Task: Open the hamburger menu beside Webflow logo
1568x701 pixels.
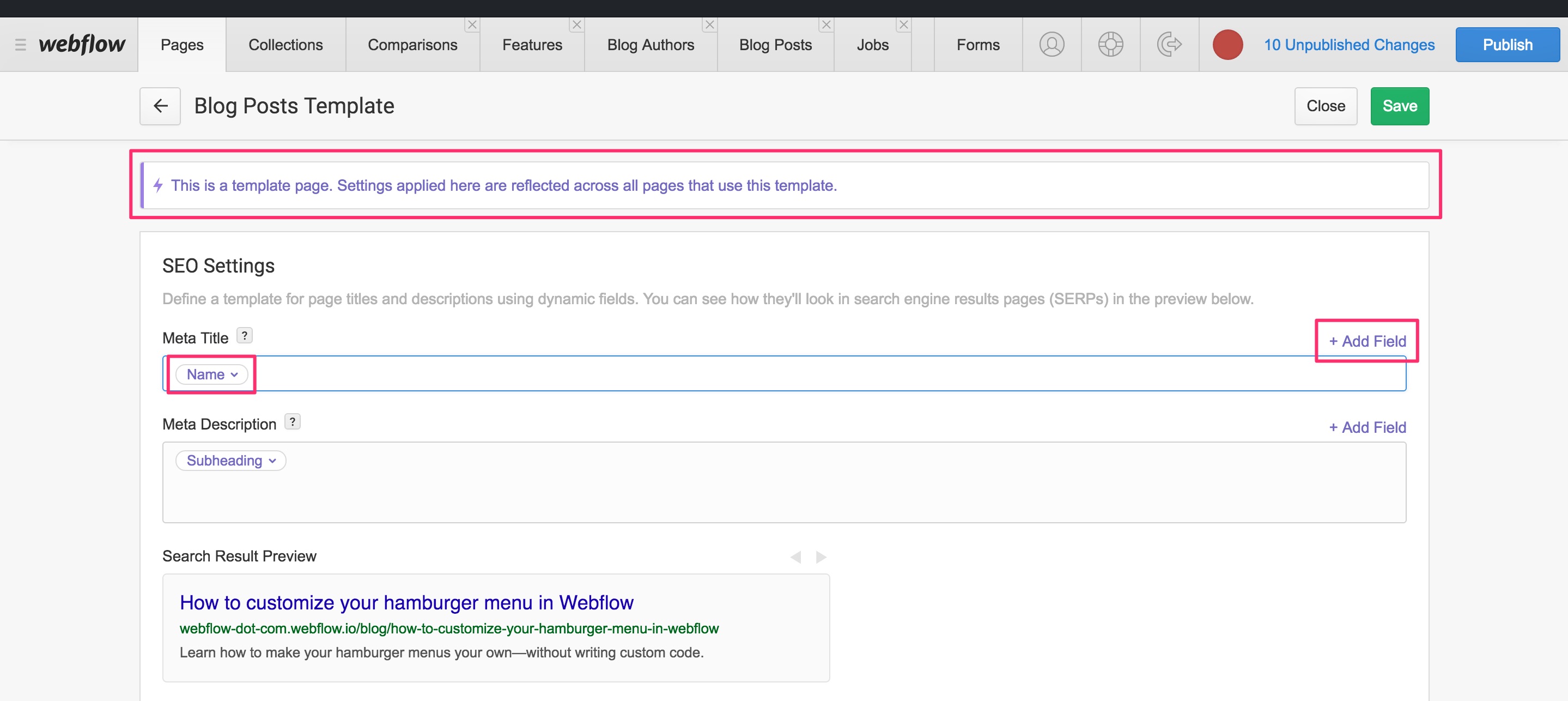Action: (21, 45)
